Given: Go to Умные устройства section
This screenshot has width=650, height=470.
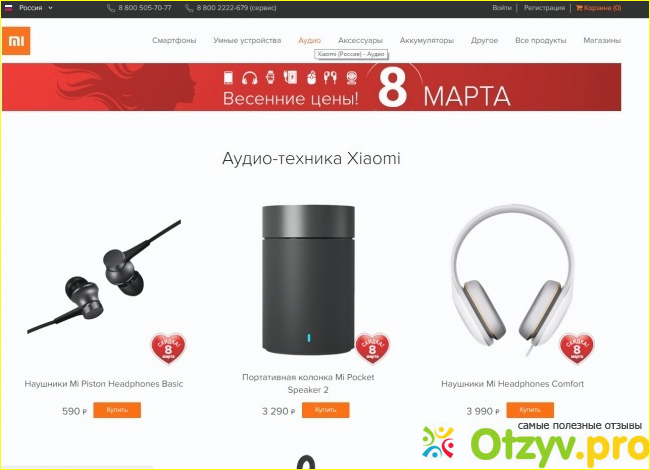Looking at the screenshot, I should pos(247,40).
